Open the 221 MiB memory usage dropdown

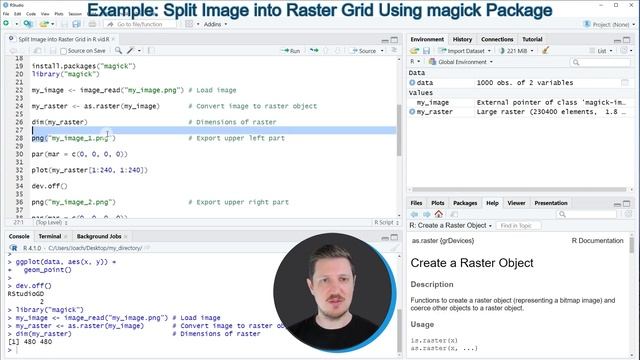pos(516,51)
